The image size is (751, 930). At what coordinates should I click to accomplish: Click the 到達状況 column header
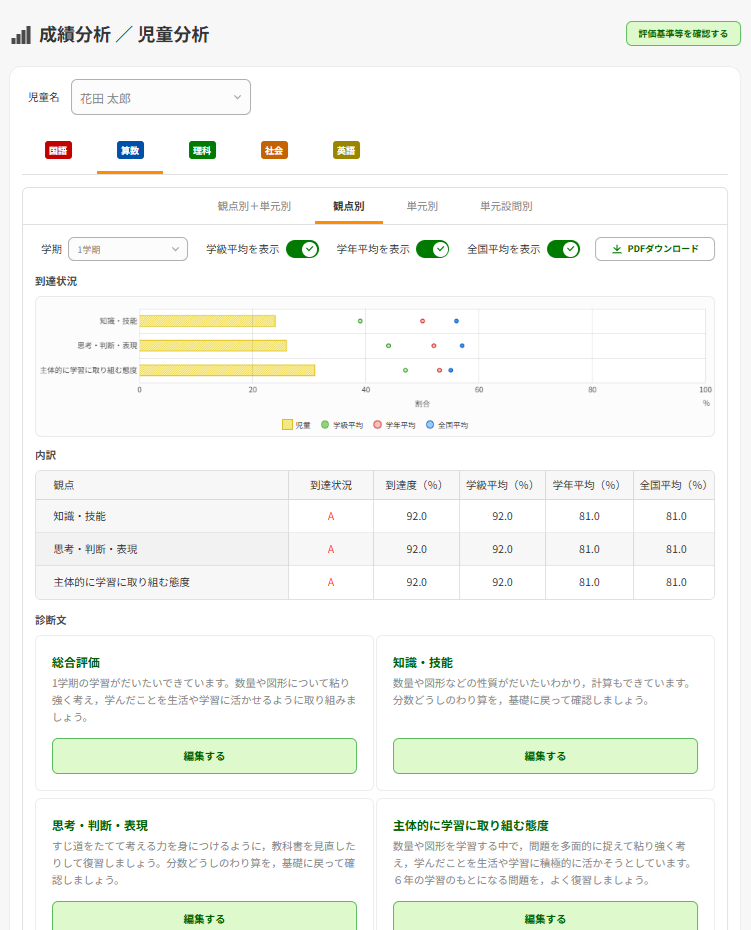click(x=331, y=485)
